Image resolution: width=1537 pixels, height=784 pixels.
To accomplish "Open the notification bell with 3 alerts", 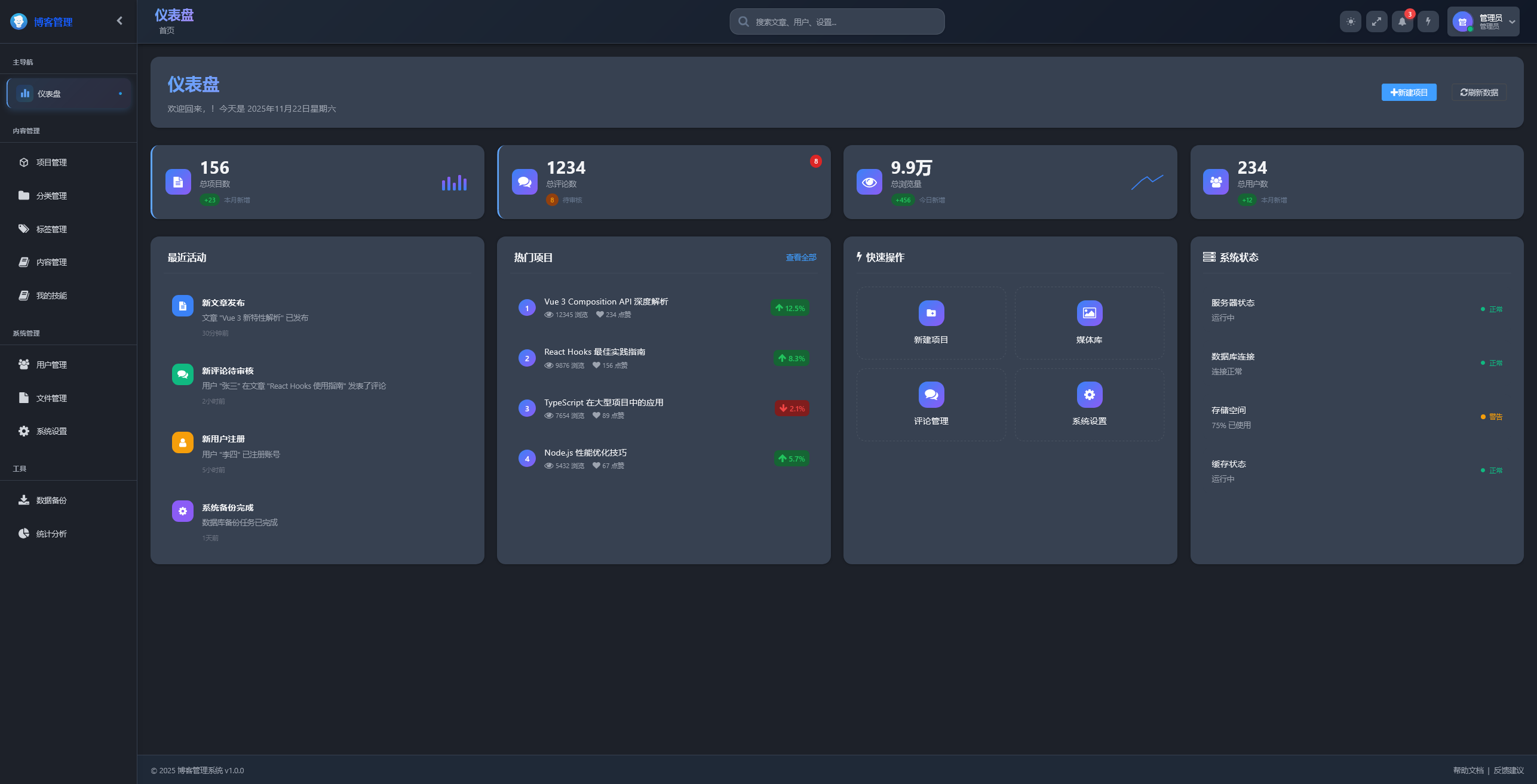I will [1402, 21].
